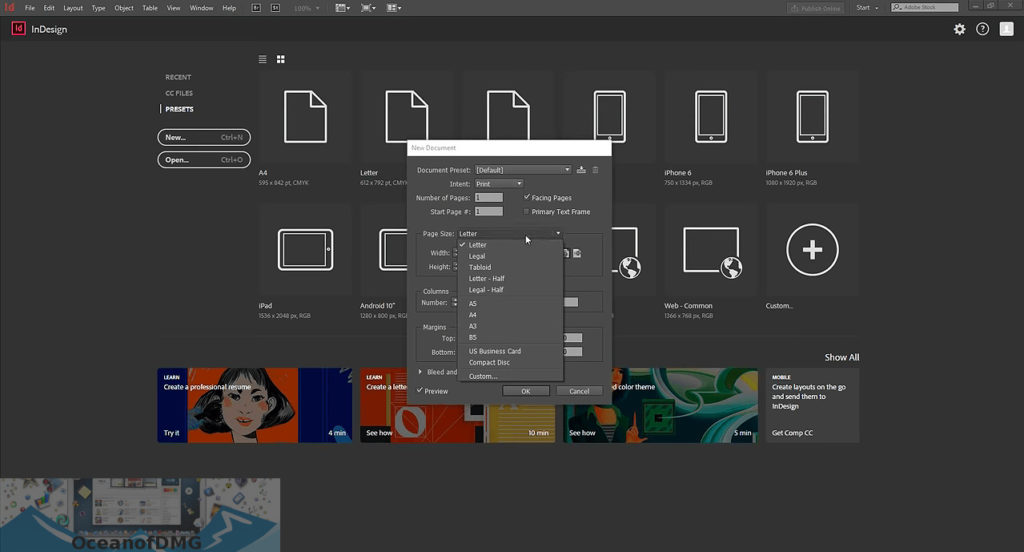This screenshot has width=1024, height=552.
Task: Open the Table menu
Action: [150, 8]
